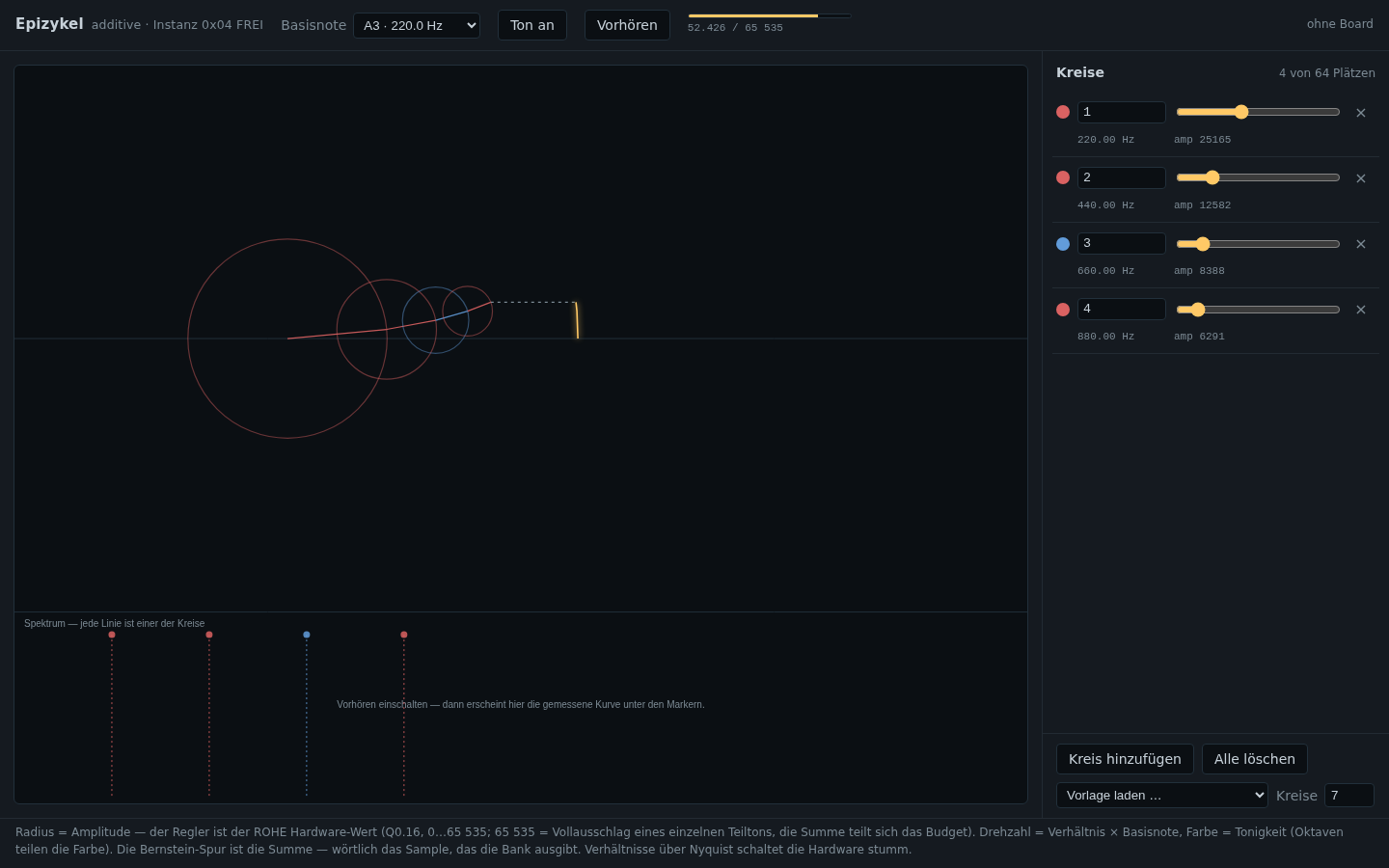Open the Basisnote A3 · 220.0 Hz dropdown
Viewport: 1389px width, 868px height.
click(x=417, y=25)
